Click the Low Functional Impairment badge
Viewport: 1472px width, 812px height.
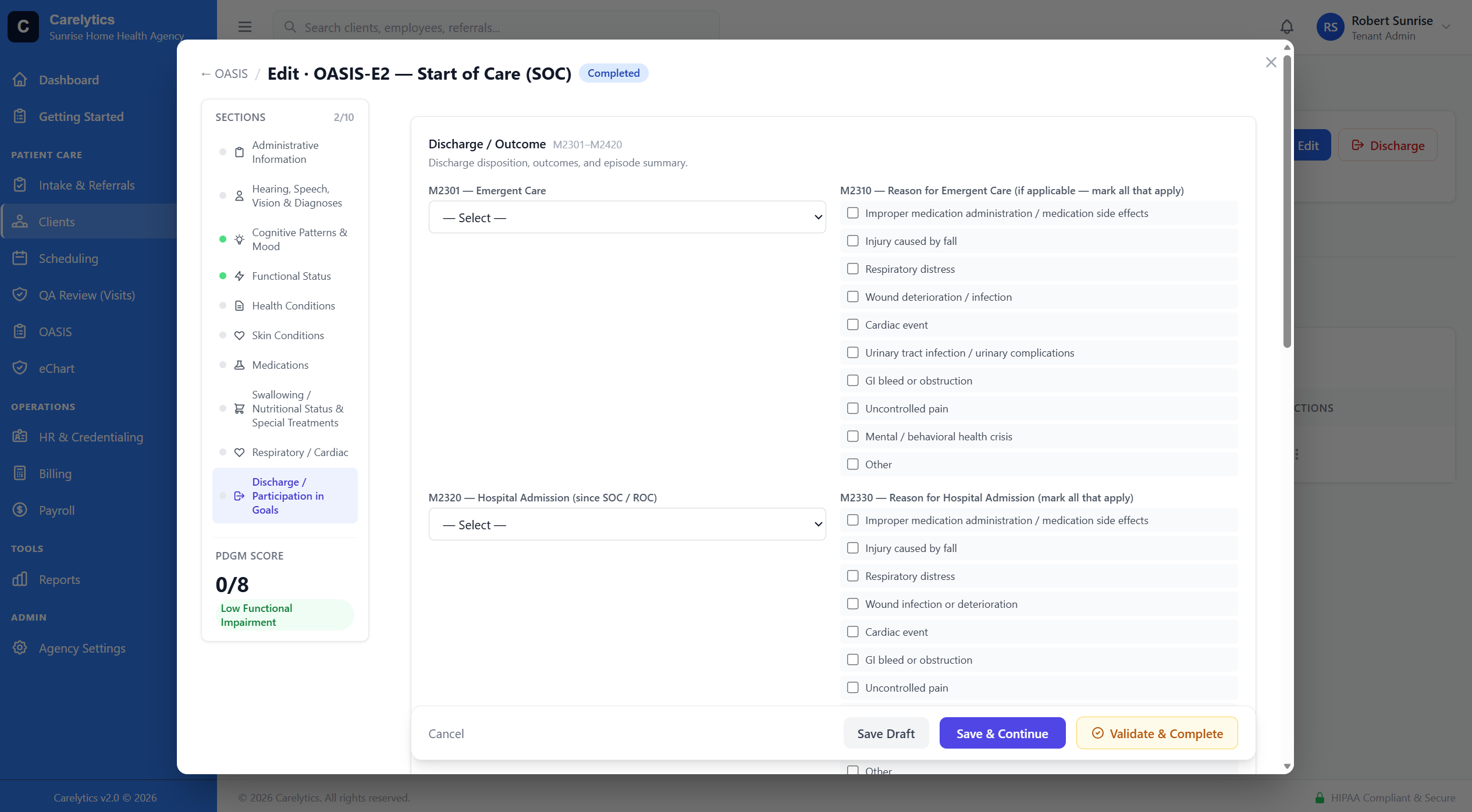click(285, 615)
